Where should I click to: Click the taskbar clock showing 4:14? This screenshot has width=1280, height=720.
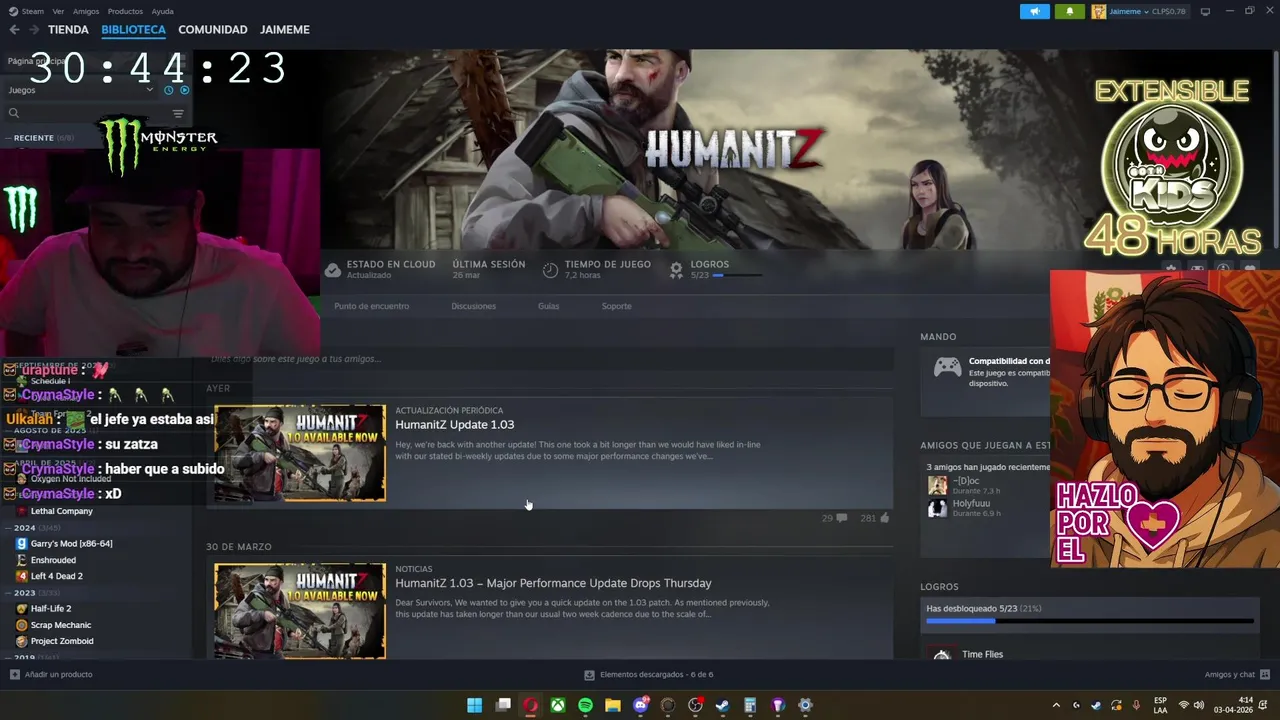1231,705
